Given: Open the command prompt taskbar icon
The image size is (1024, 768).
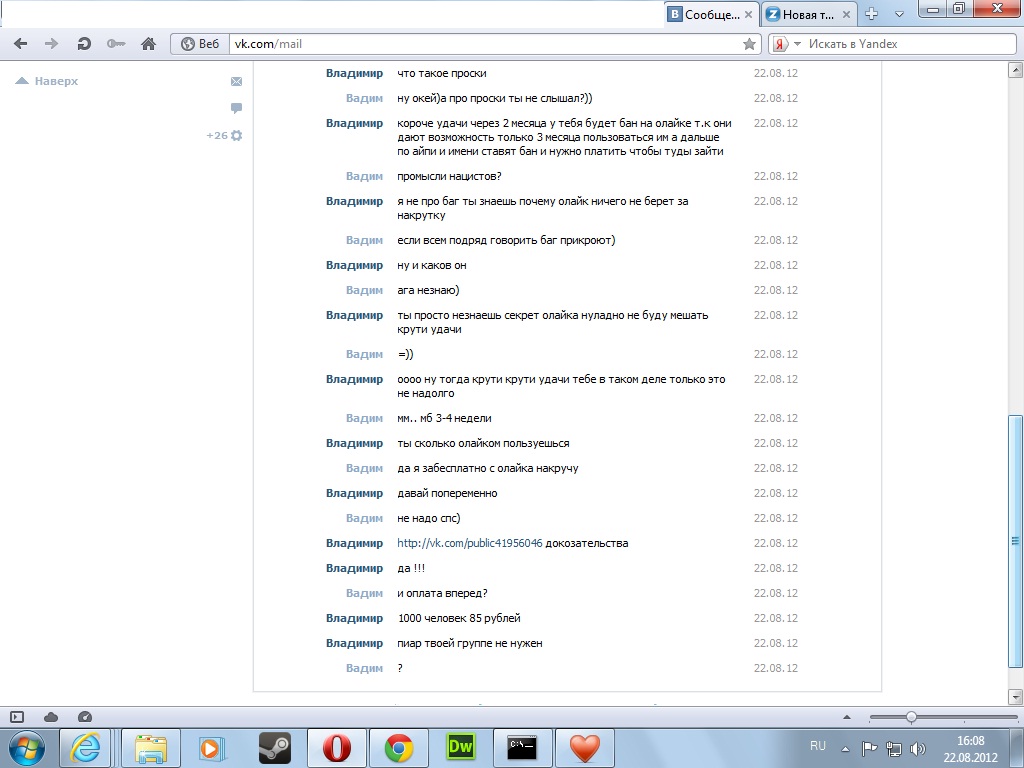Looking at the screenshot, I should click(522, 748).
